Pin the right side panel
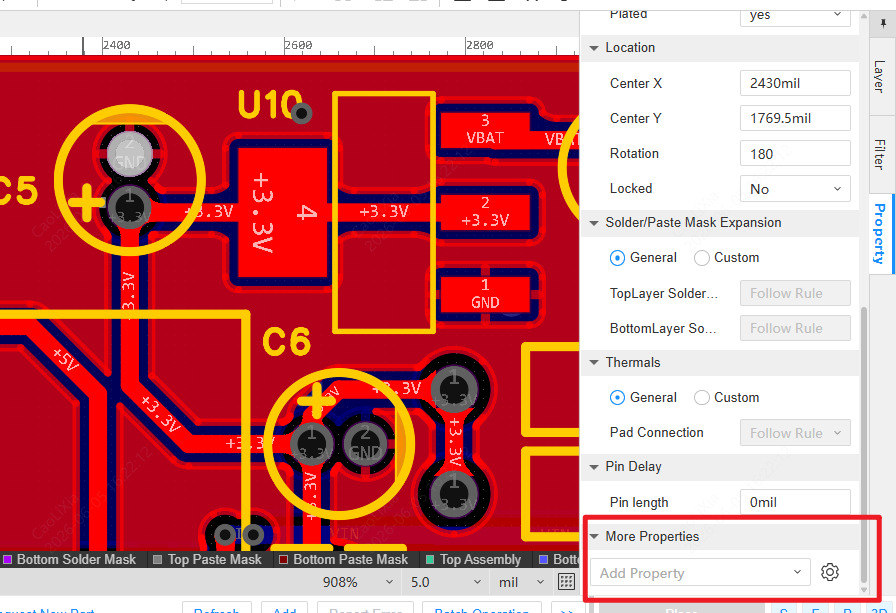Viewport: 896px width, 613px height. 883,24
